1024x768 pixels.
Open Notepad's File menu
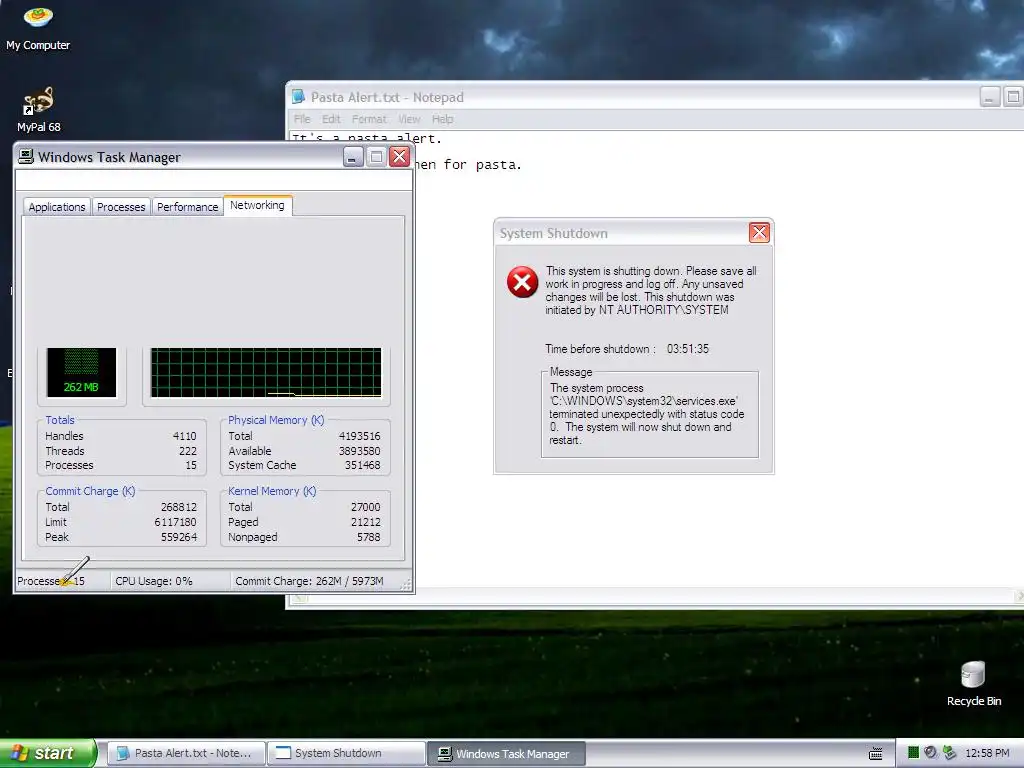[x=302, y=119]
